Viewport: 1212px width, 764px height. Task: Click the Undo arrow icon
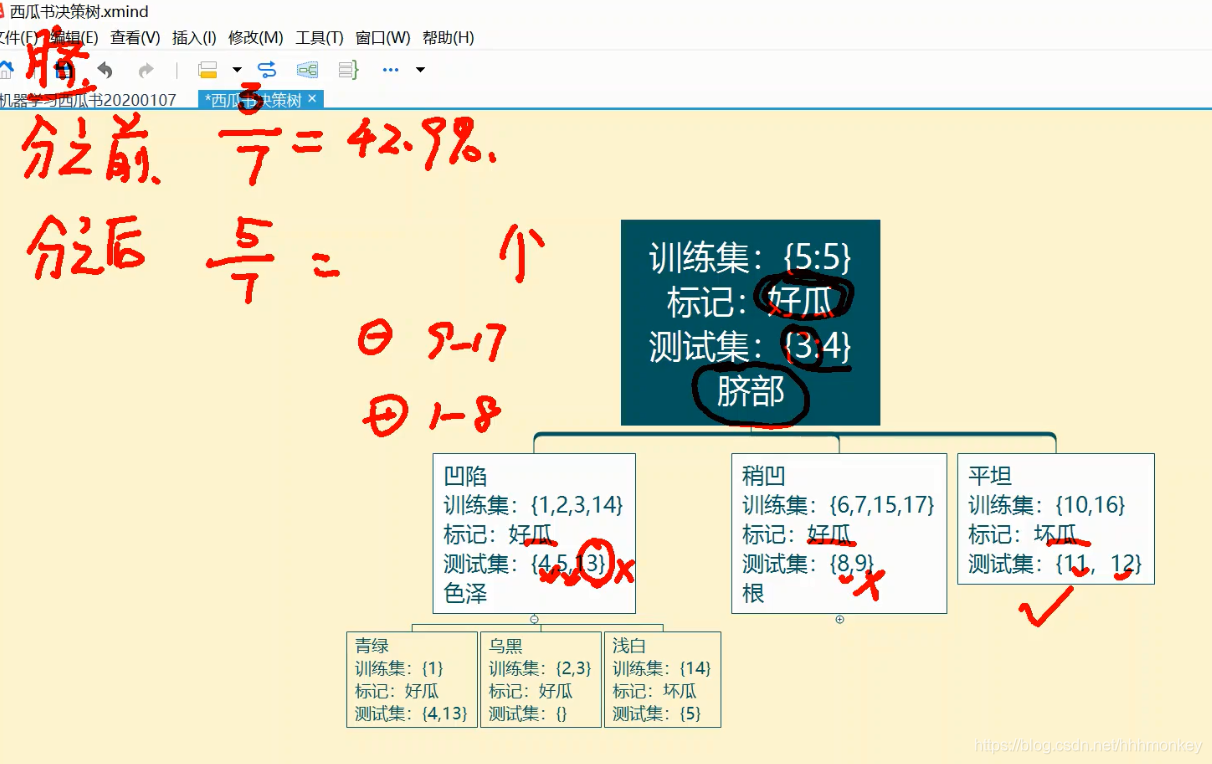point(105,70)
